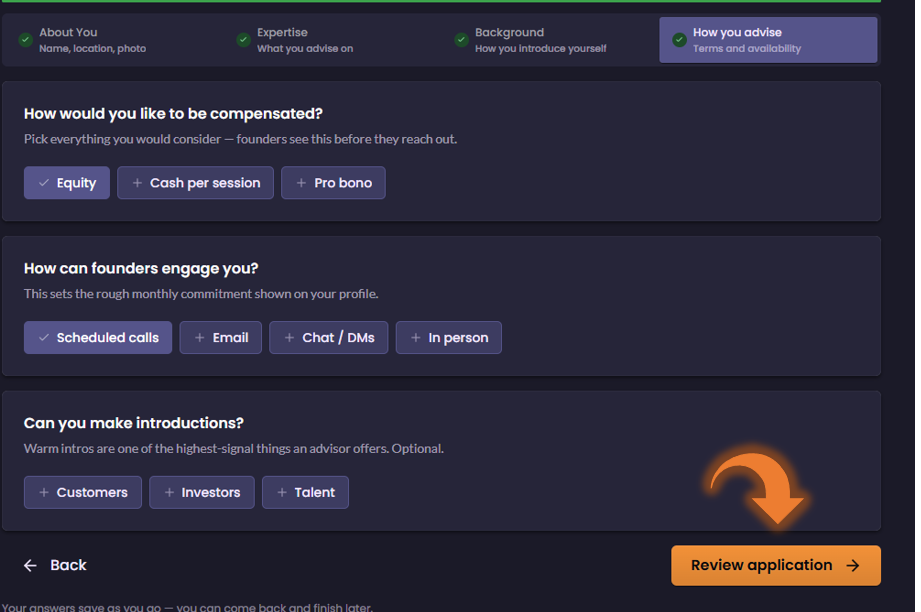Image resolution: width=921 pixels, height=612 pixels.
Task: Click the left arrow icon next to Back
Action: 30,566
